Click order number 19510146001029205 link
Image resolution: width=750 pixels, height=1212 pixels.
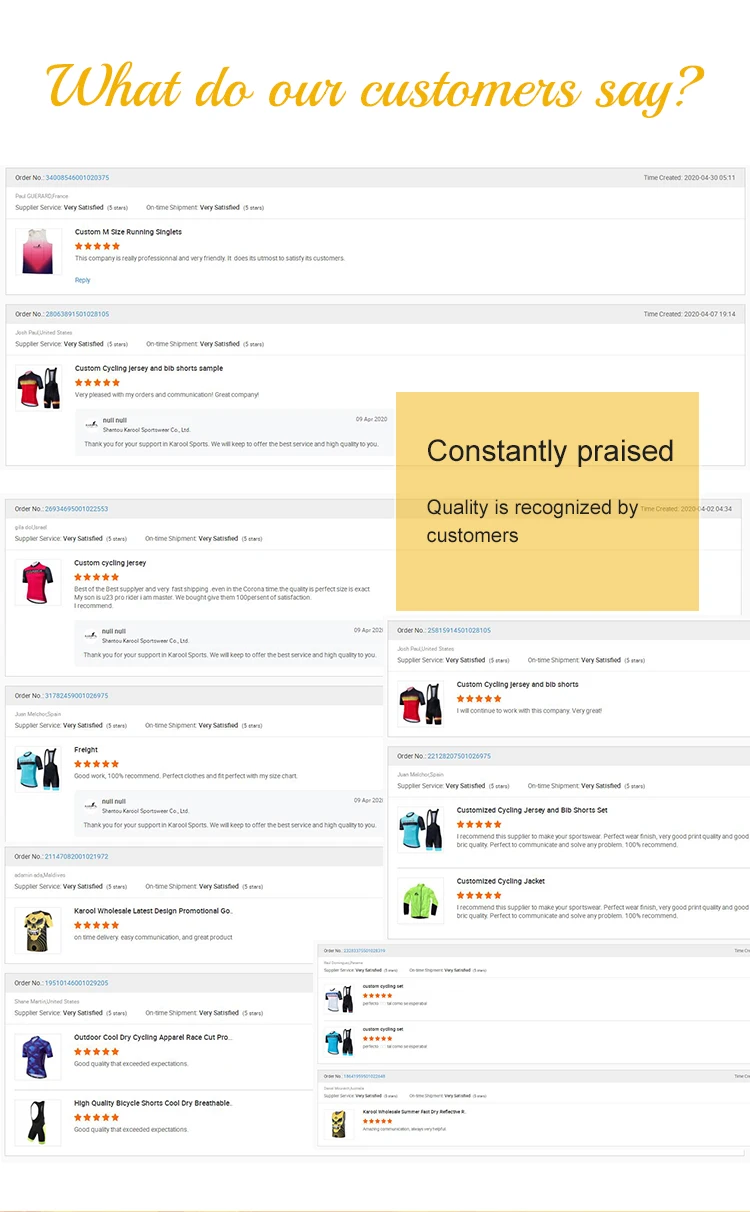76,983
